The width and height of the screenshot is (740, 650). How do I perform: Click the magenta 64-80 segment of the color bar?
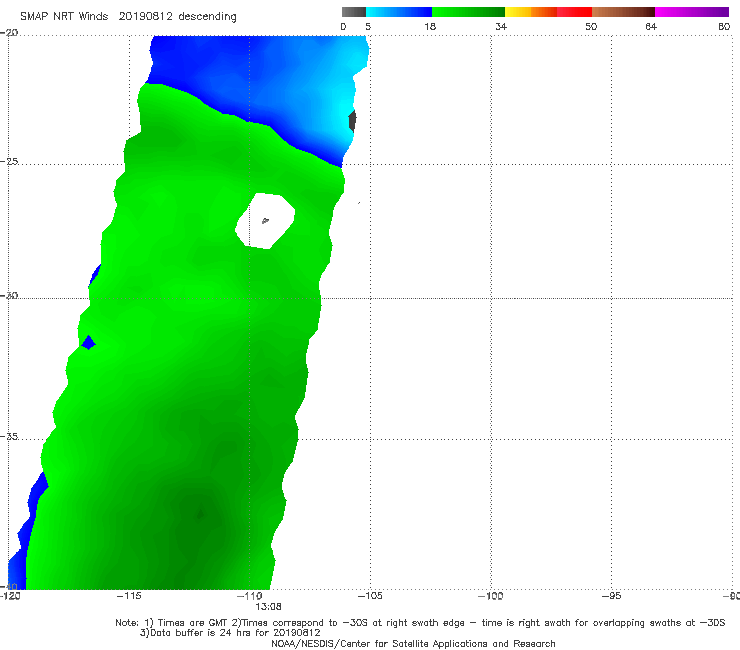click(692, 12)
